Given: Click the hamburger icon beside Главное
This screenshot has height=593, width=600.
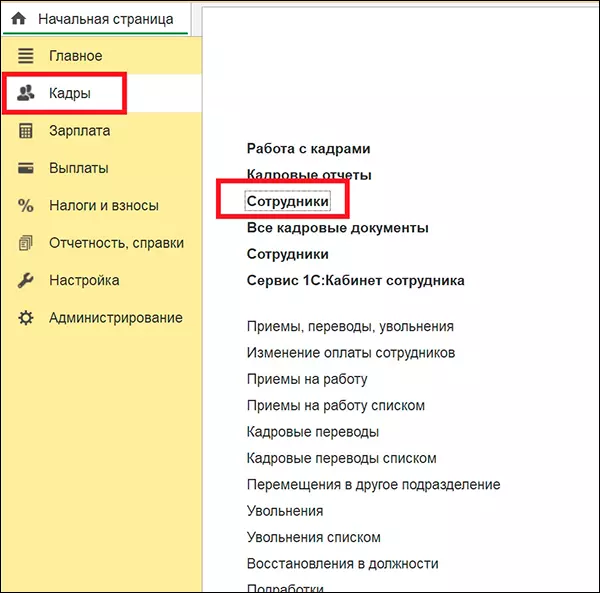Looking at the screenshot, I should [26, 56].
